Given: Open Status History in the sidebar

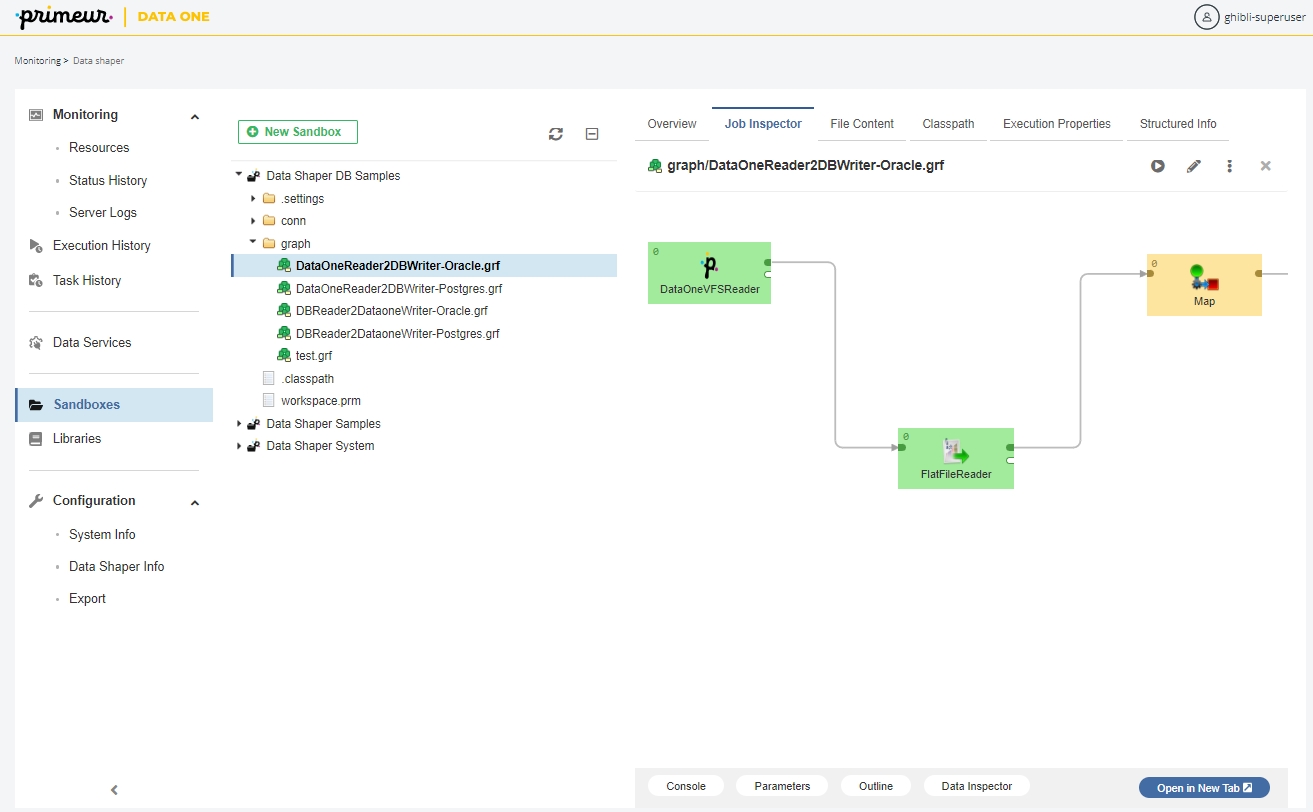Looking at the screenshot, I should click(x=108, y=181).
